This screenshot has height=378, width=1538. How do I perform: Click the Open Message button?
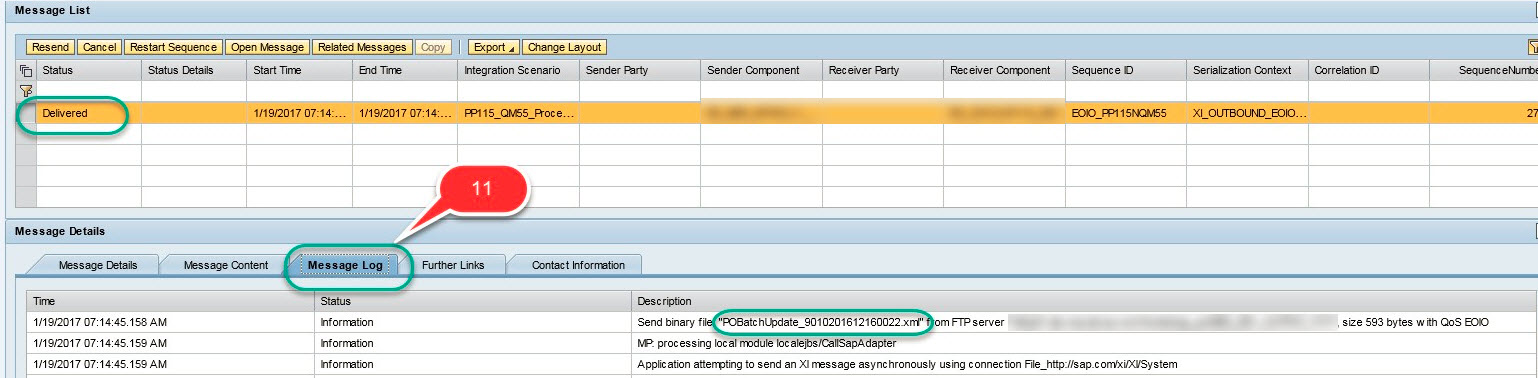267,47
